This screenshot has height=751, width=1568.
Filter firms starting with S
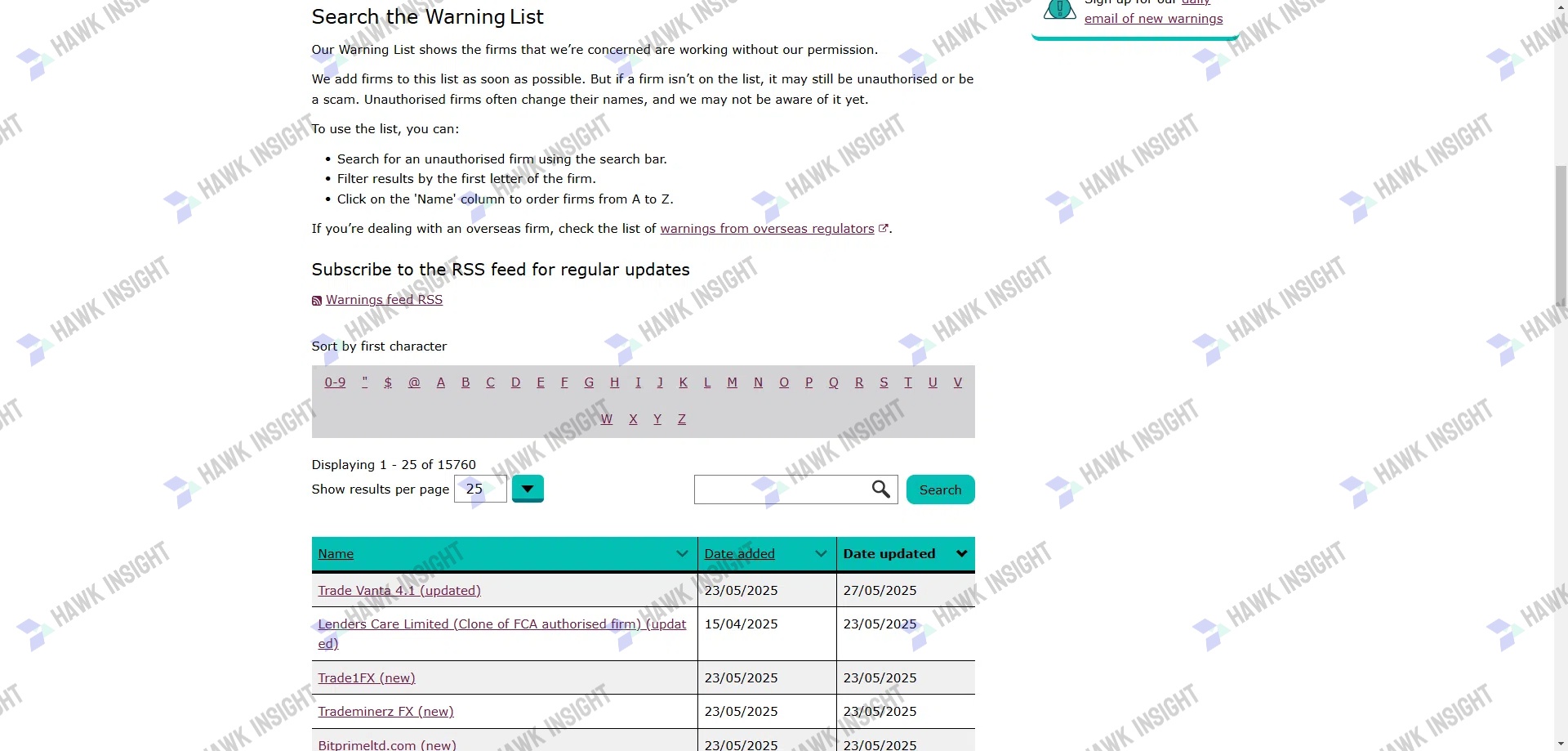click(x=884, y=382)
